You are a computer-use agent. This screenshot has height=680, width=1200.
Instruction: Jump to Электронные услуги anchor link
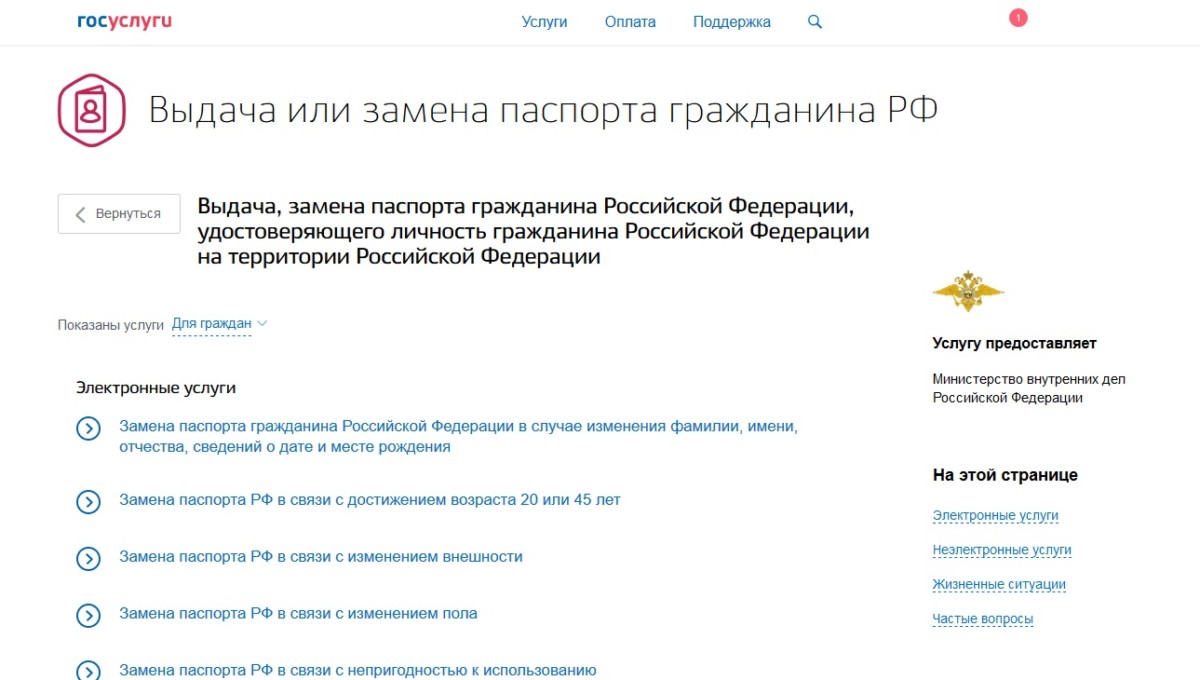pos(995,516)
